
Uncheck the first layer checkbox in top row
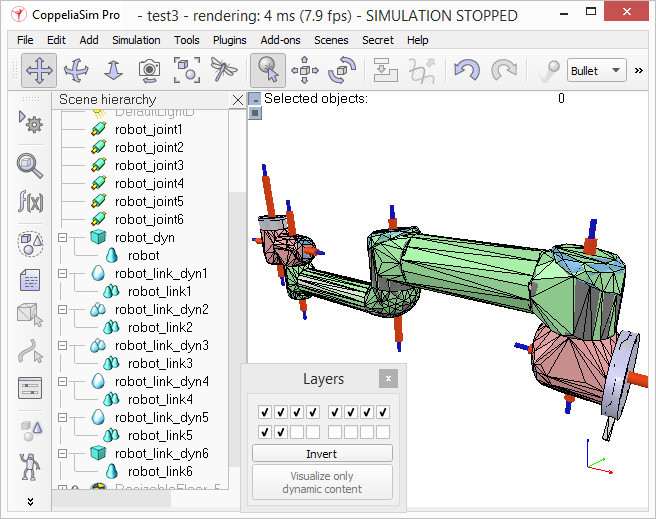265,412
